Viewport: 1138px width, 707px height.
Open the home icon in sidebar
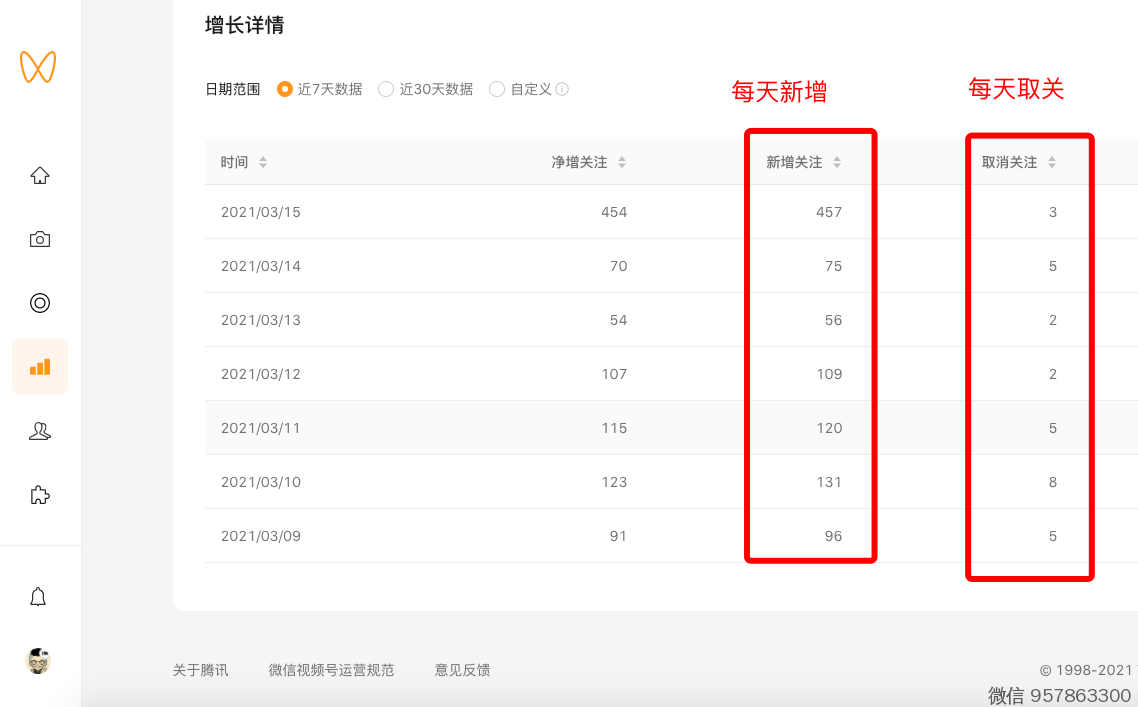click(x=40, y=176)
